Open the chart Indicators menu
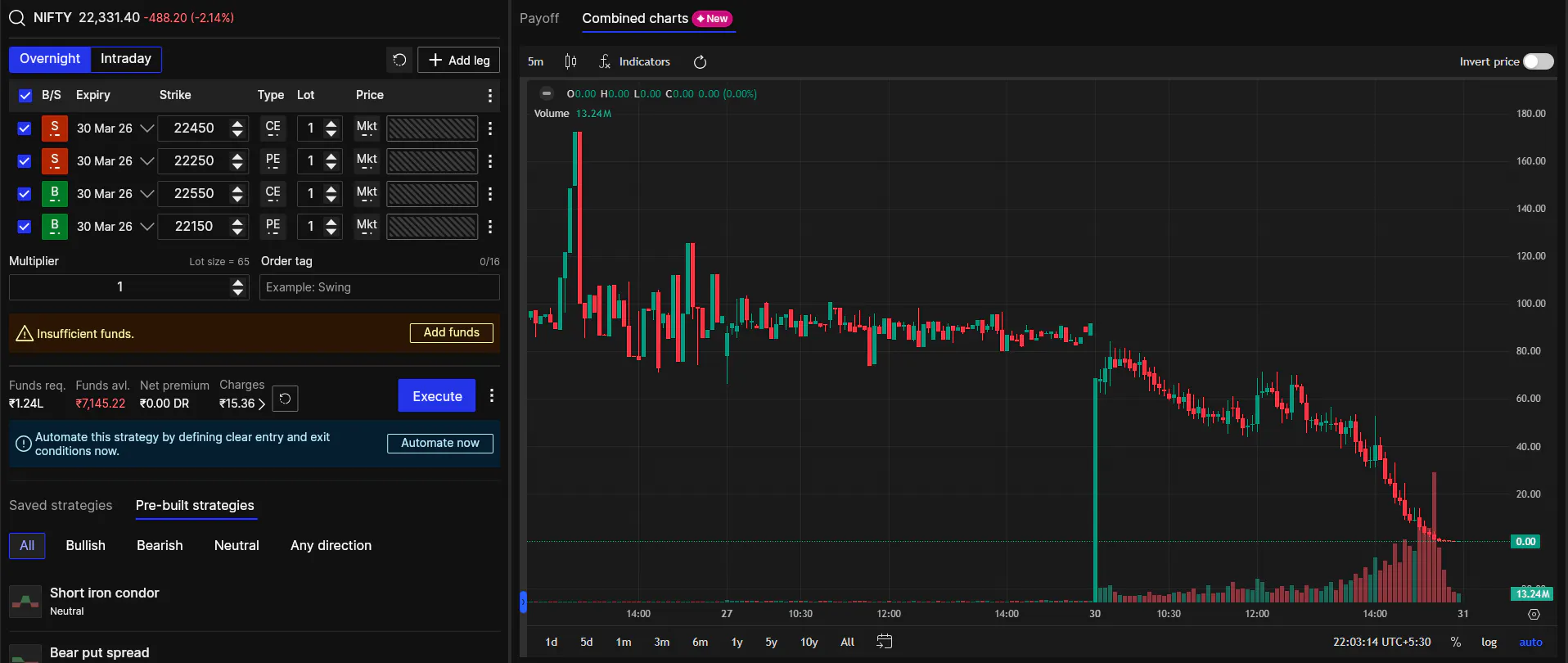This screenshot has height=663, width=1568. click(635, 61)
